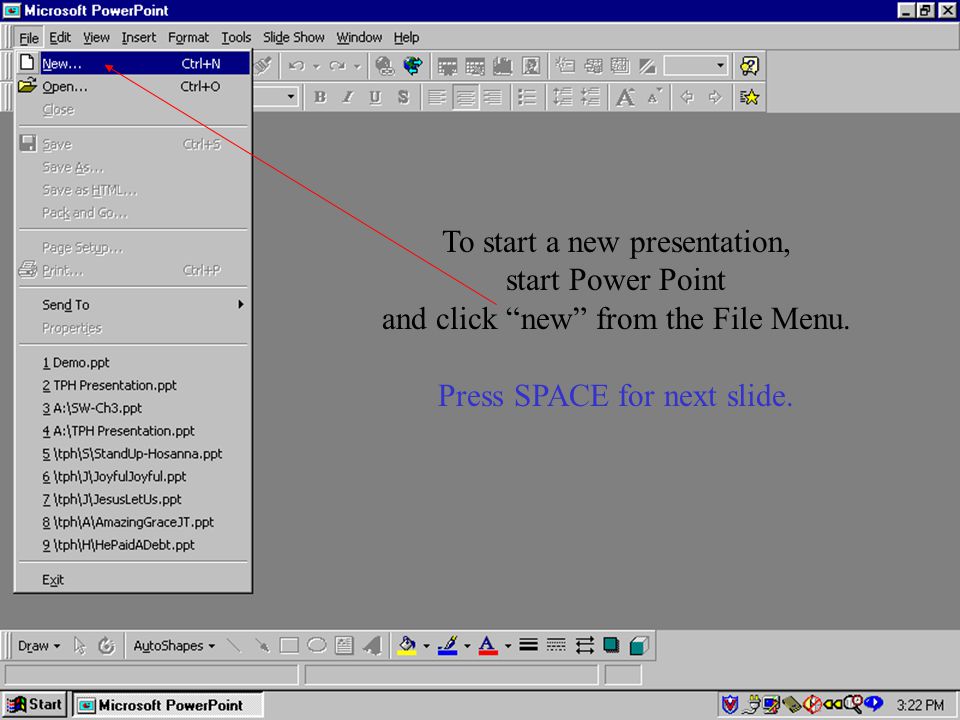Click the red Font Color A
This screenshot has width=960, height=720.
pyautogui.click(x=488, y=645)
